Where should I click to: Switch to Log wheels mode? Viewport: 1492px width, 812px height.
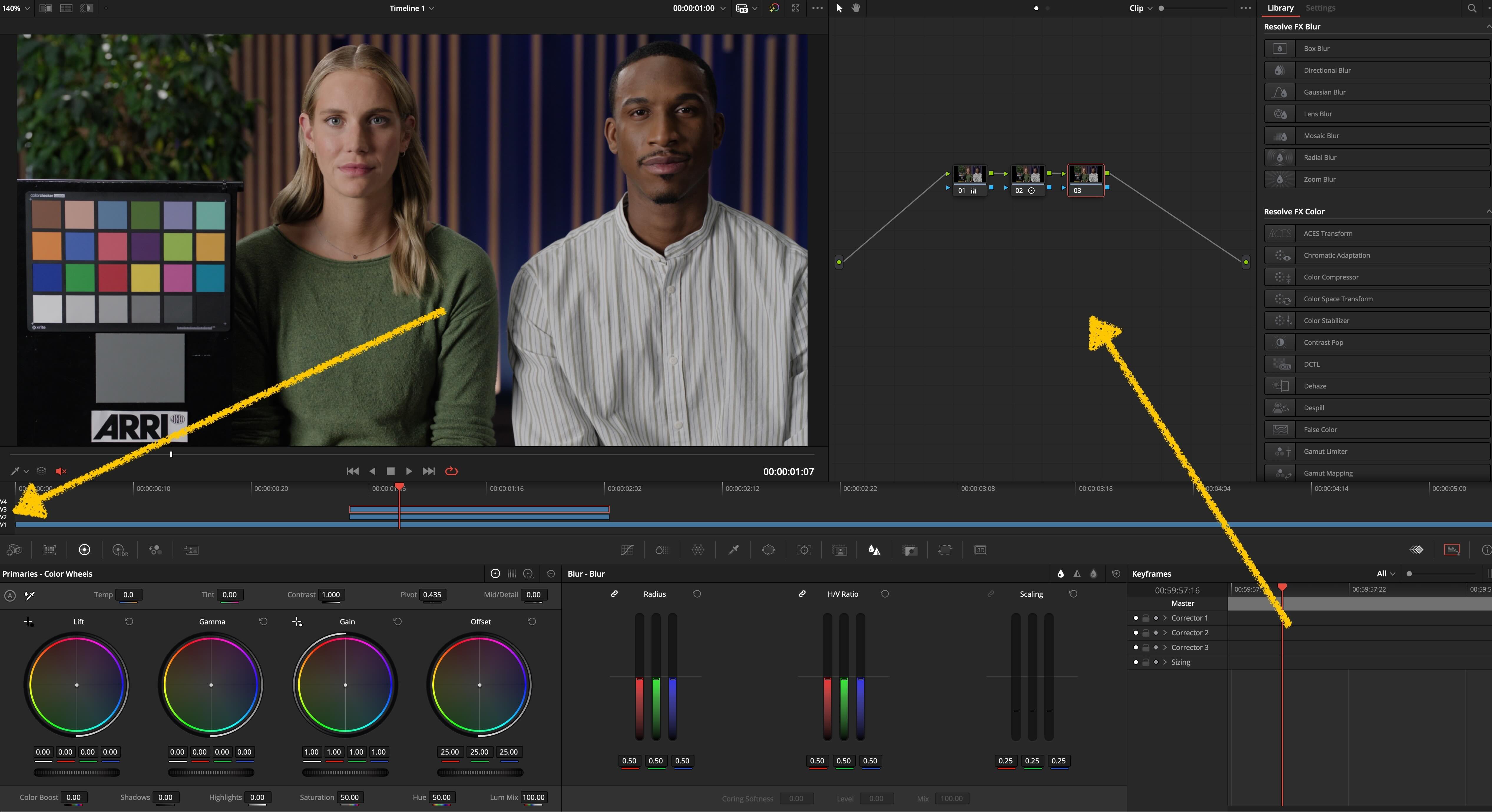[528, 573]
